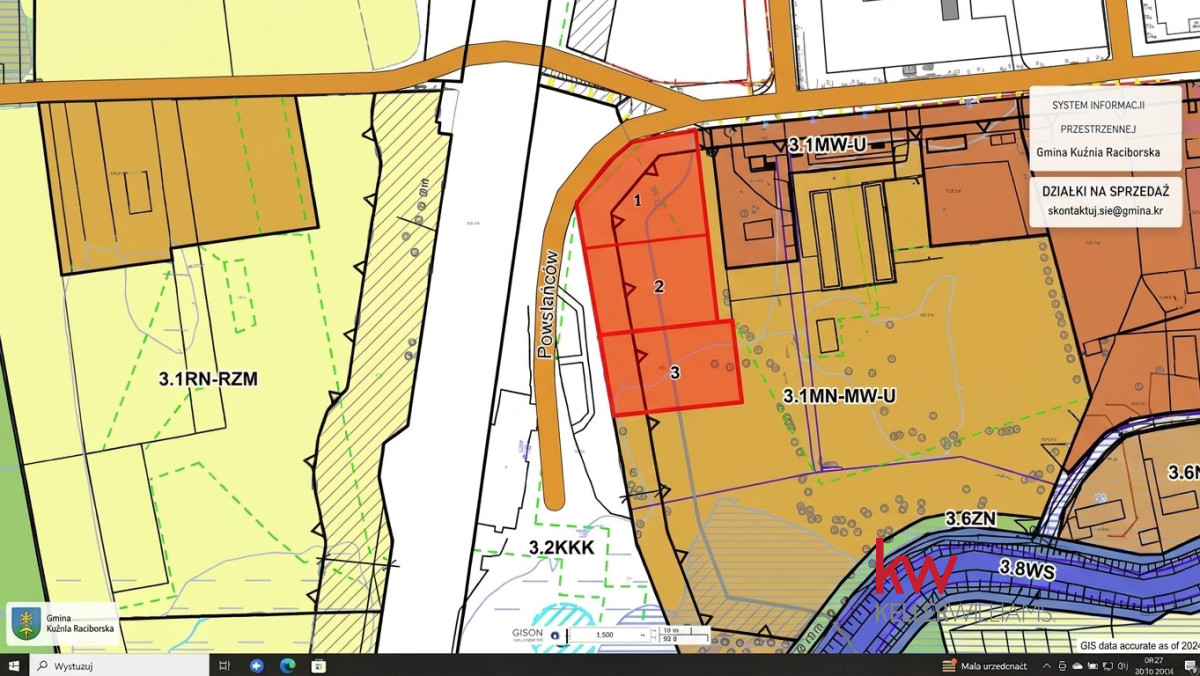Click the network icon in system tray
This screenshot has width=1200, height=676.
1107,666
